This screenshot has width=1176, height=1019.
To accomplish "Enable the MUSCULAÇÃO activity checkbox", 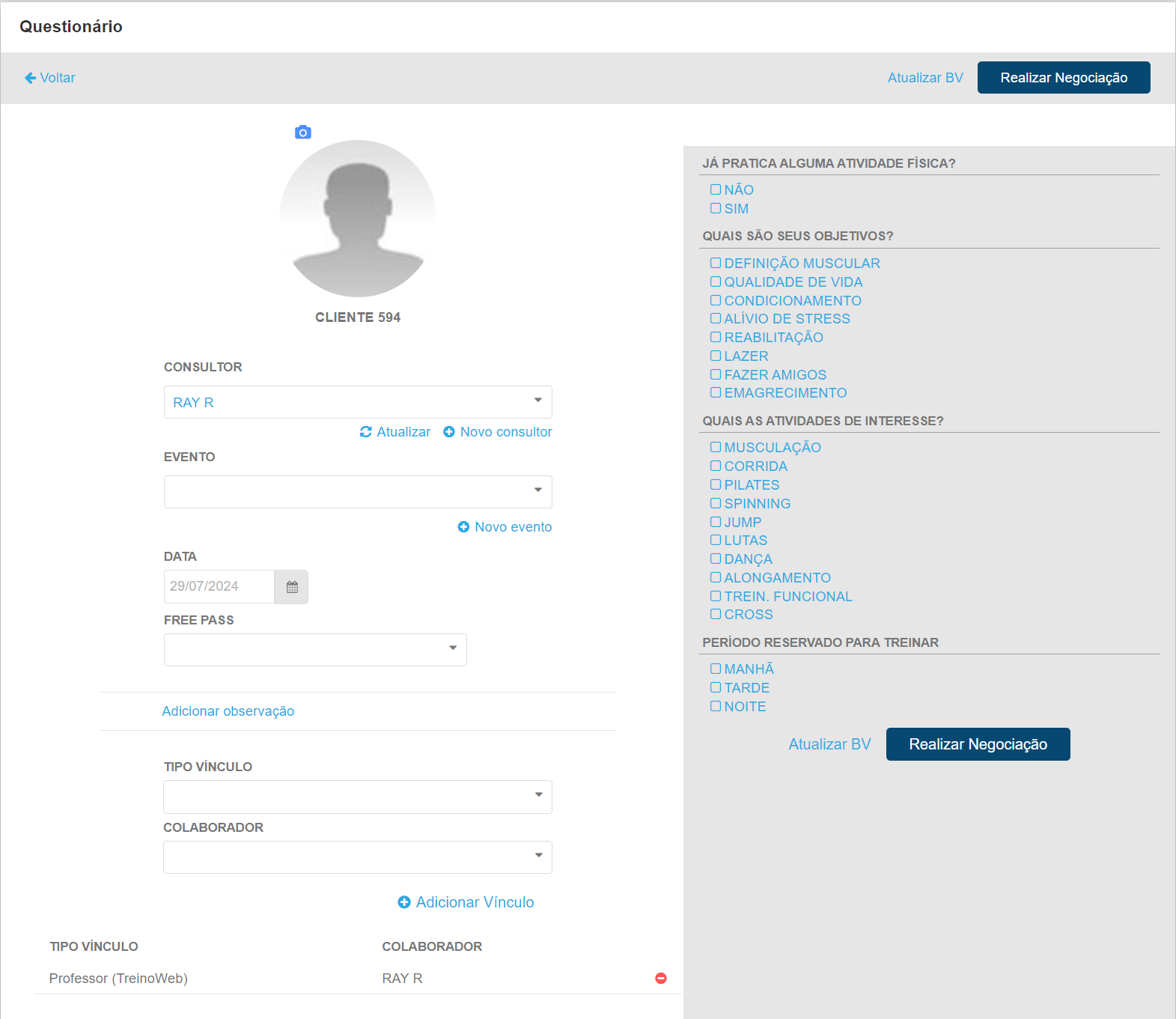I will 716,447.
